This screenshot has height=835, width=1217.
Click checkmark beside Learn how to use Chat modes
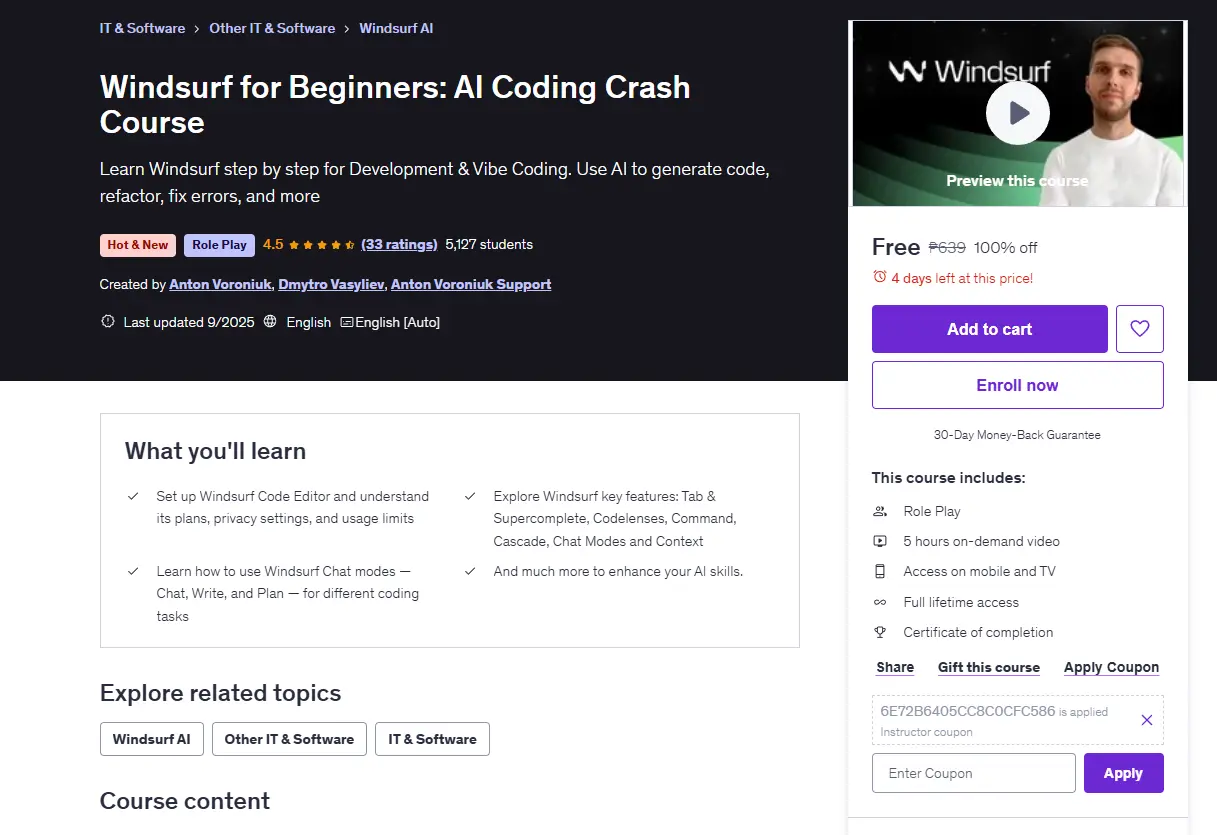[x=133, y=571]
